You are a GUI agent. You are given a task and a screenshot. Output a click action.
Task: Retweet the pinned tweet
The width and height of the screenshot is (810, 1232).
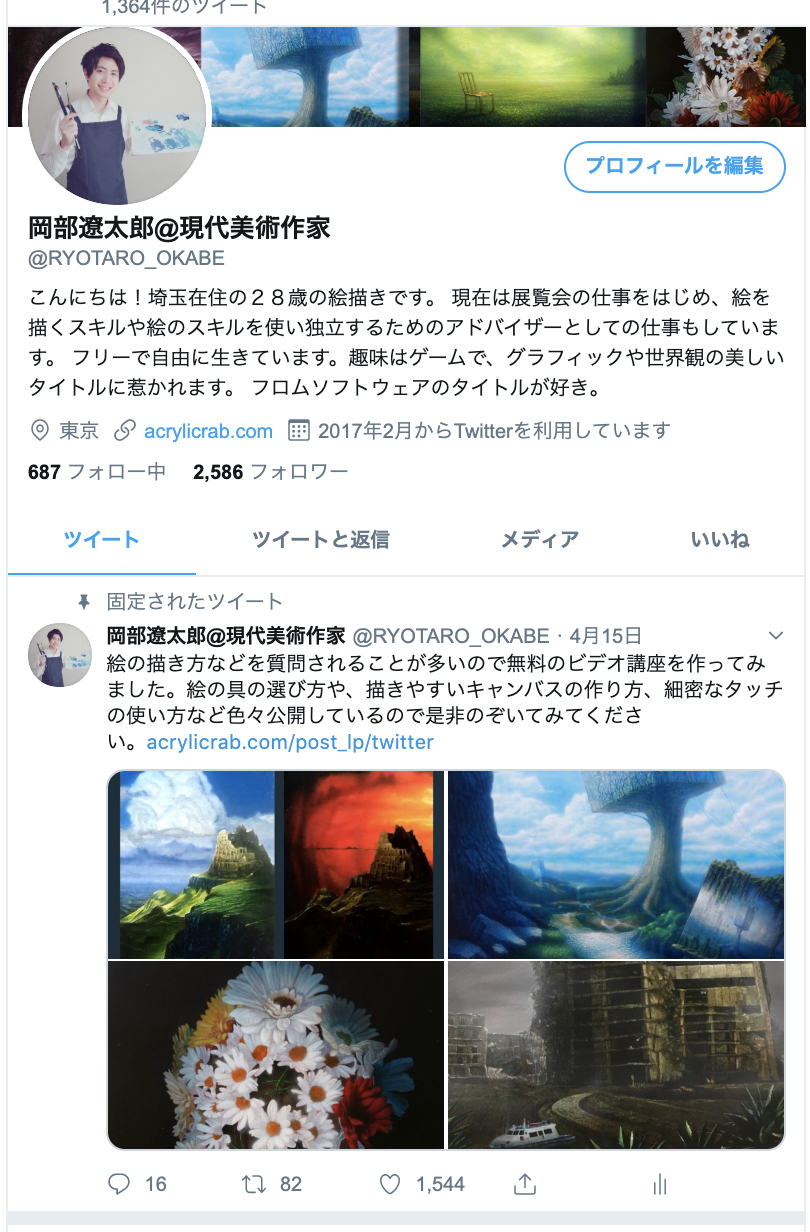255,1184
